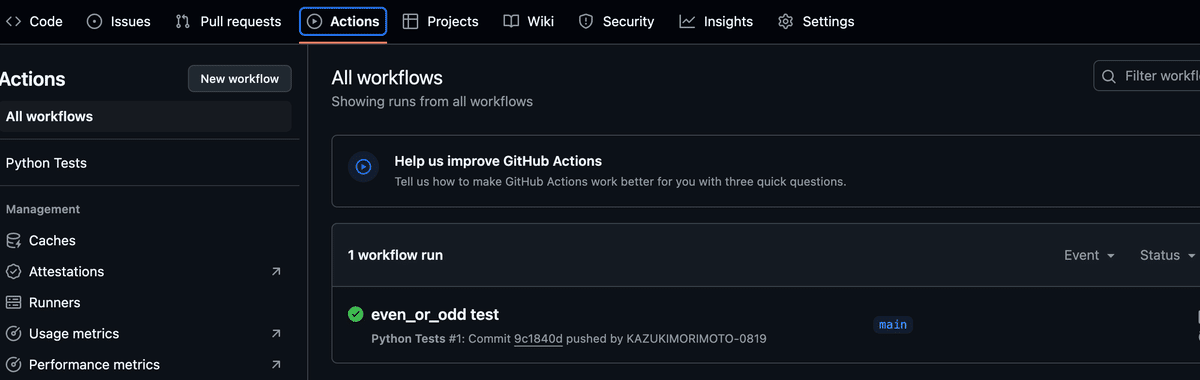Viewport: 1200px width, 380px height.
Task: Open the Wiki tab
Action: [x=528, y=21]
